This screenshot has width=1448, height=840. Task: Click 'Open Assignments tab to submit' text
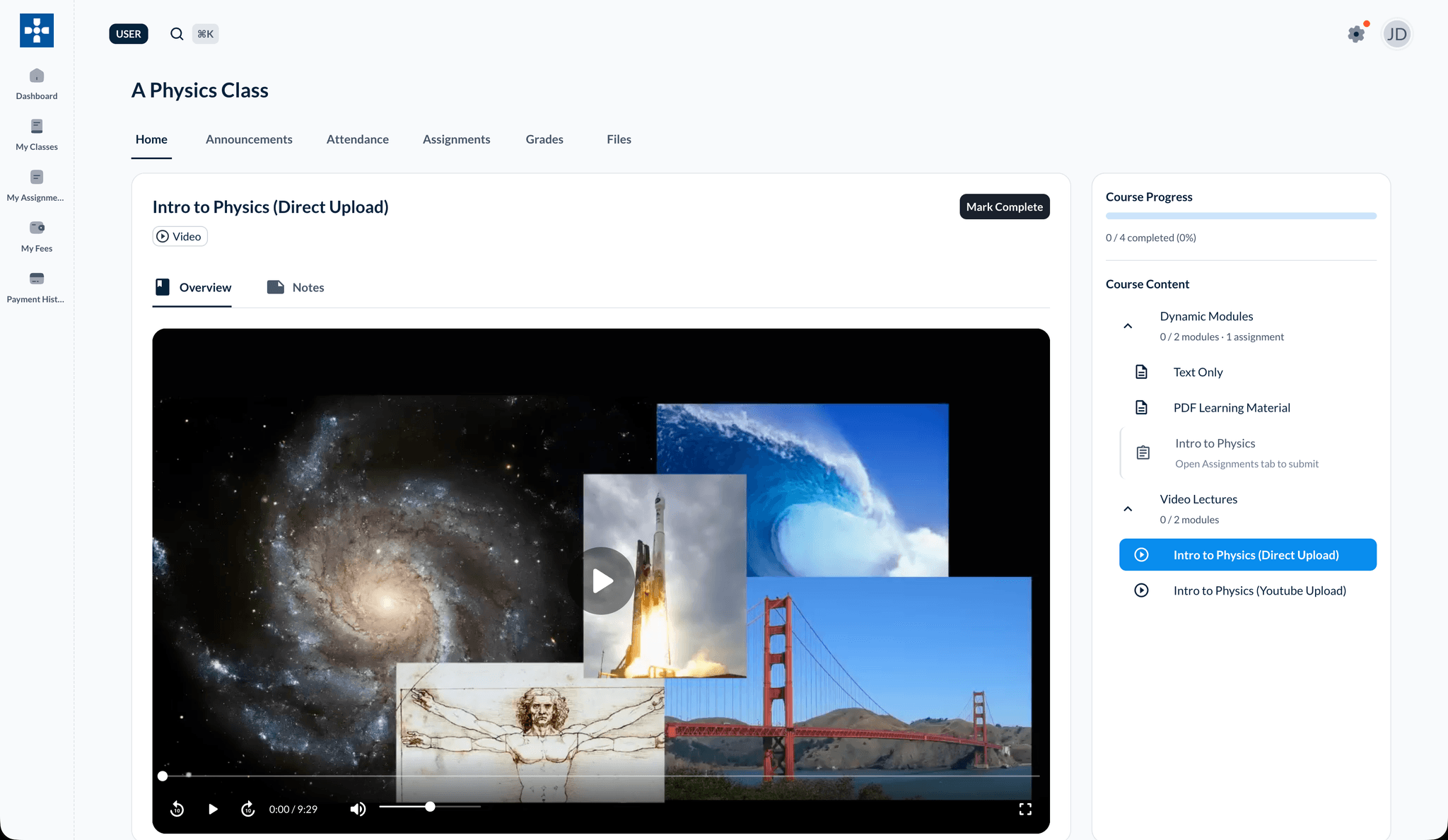click(x=1246, y=464)
